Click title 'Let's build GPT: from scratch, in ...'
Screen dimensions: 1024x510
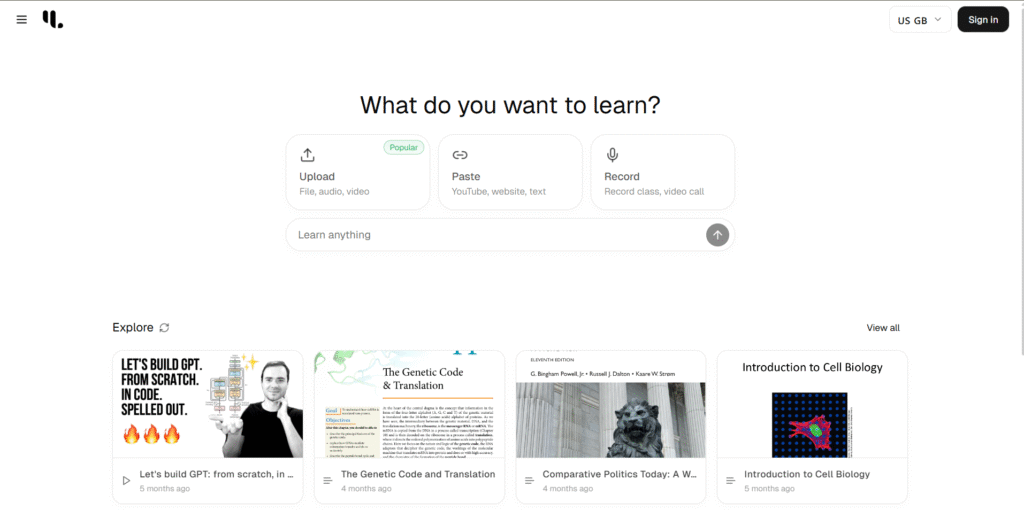click(x=216, y=475)
